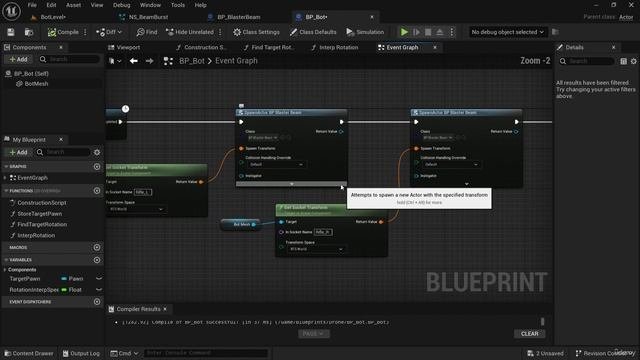Open play mode options three-dot menu

(x=452, y=32)
